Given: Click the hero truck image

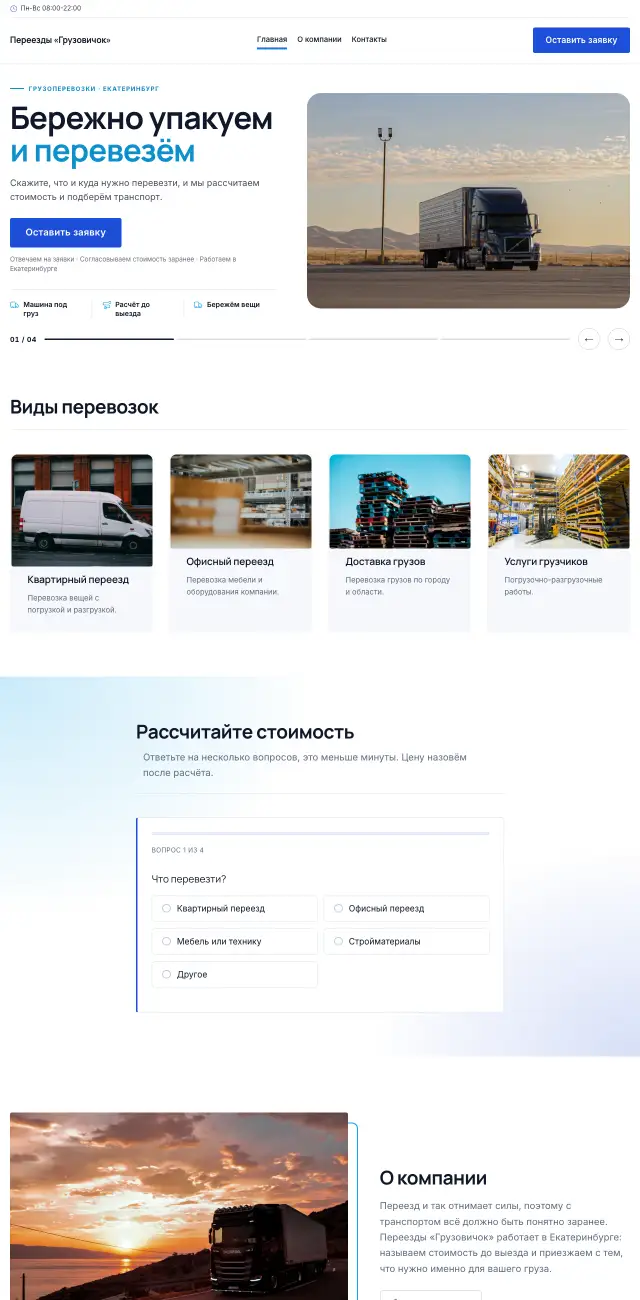Looking at the screenshot, I should pos(468,200).
